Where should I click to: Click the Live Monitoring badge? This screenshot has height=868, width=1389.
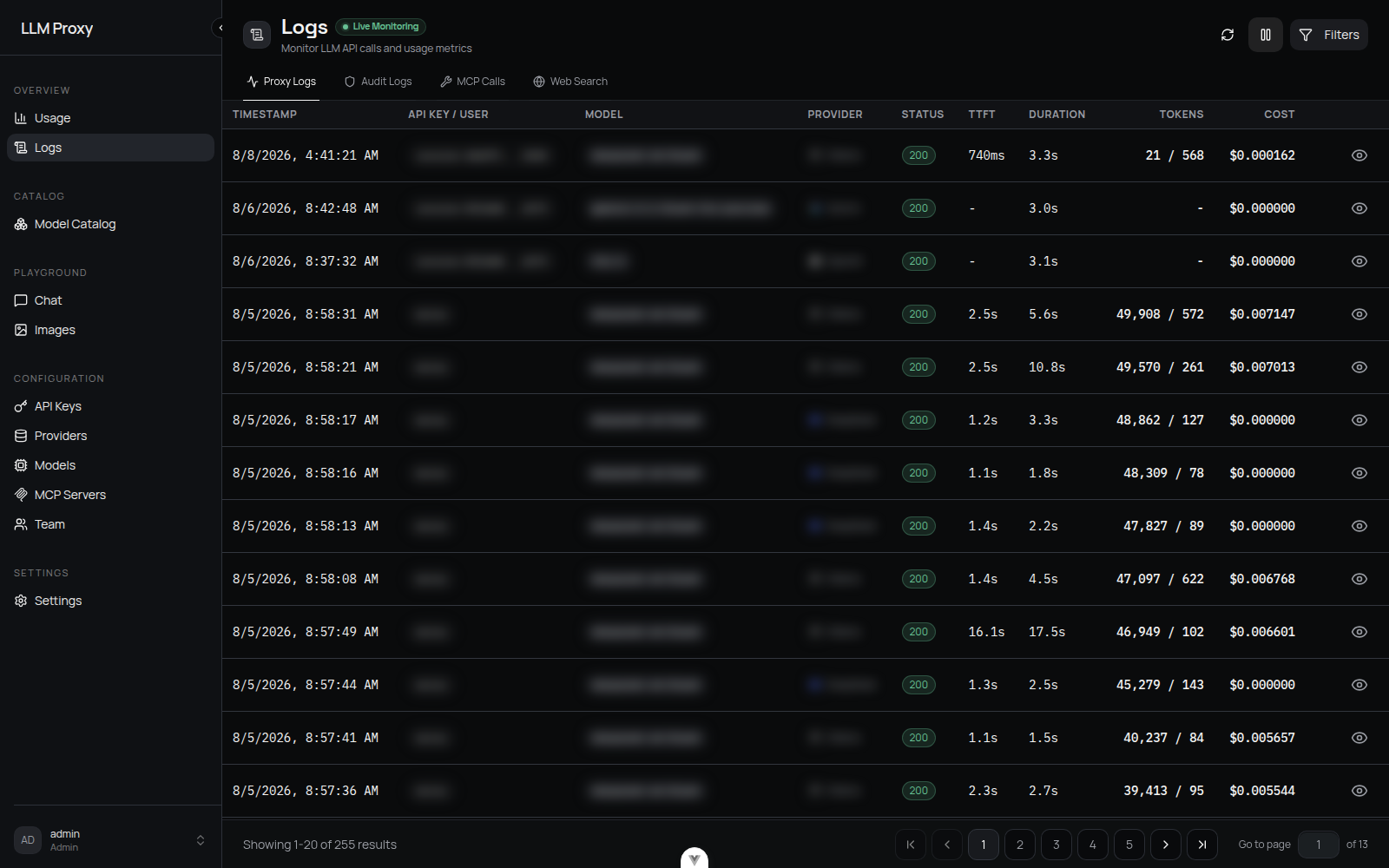(x=380, y=27)
